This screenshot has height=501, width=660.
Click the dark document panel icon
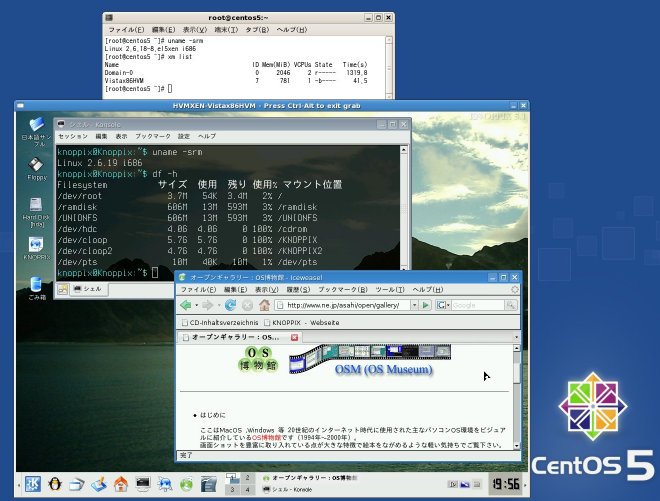click(x=208, y=484)
